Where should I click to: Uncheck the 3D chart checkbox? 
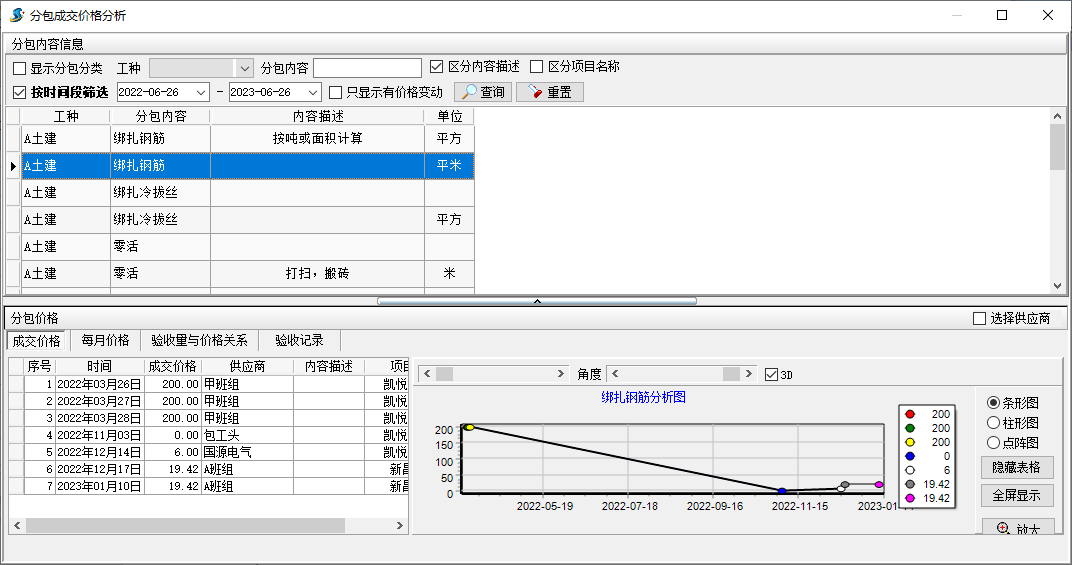click(x=771, y=374)
